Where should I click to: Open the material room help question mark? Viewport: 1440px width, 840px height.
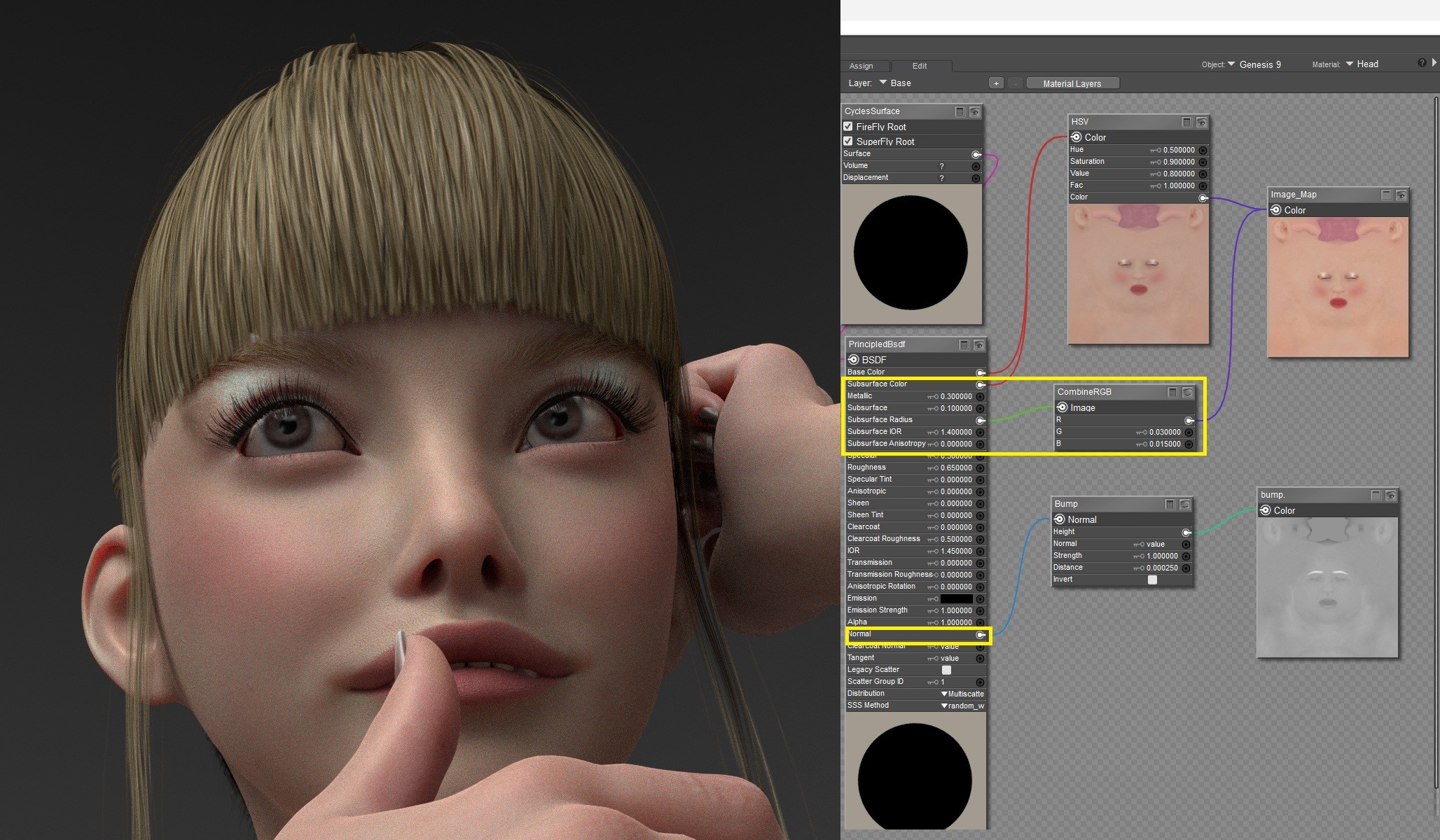[x=1422, y=63]
